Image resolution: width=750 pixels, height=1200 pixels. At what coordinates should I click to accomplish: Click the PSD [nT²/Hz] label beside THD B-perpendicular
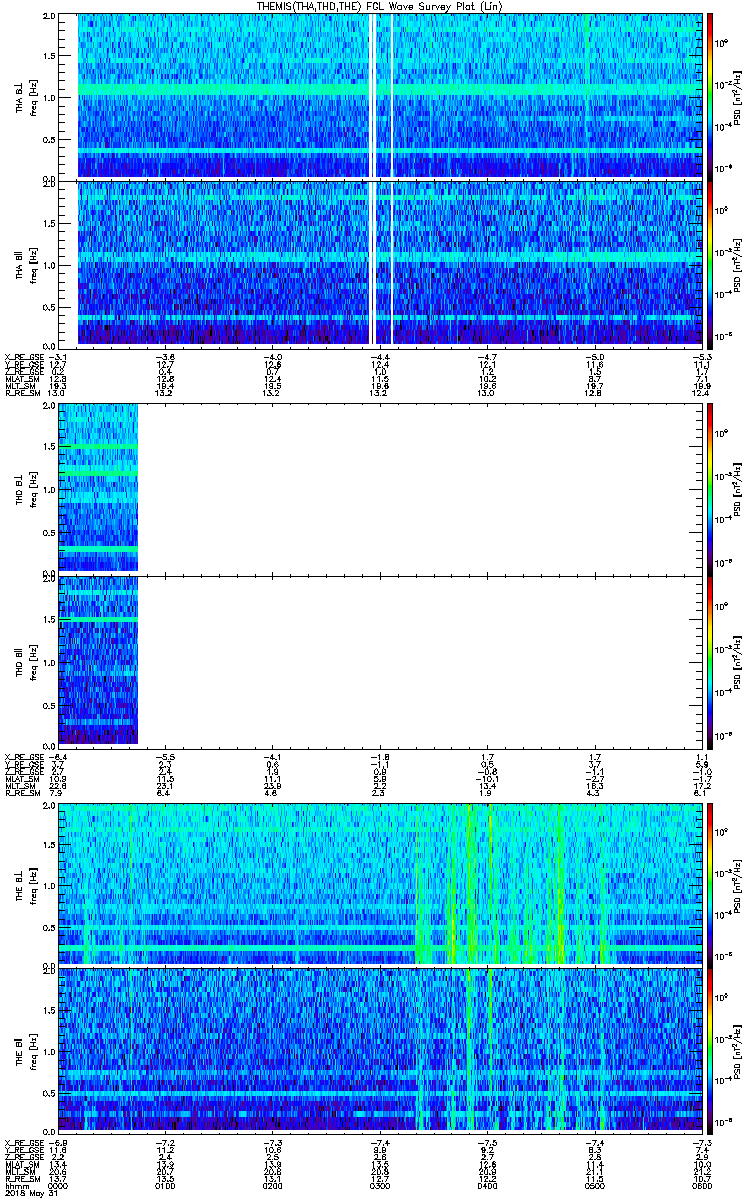click(x=738, y=489)
